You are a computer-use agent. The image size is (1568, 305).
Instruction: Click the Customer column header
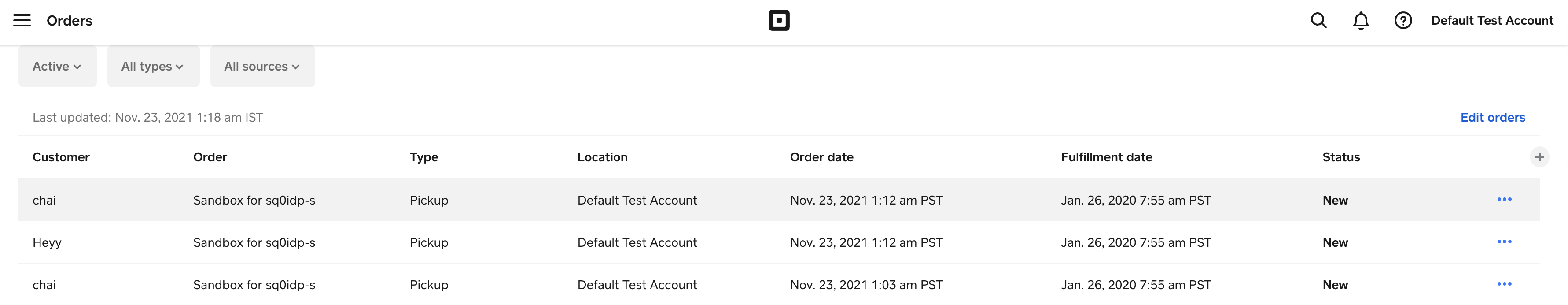pyautogui.click(x=61, y=157)
